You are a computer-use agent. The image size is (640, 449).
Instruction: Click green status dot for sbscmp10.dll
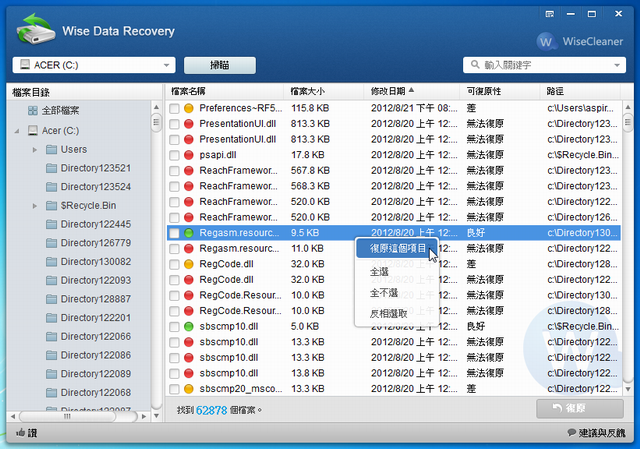click(188, 326)
